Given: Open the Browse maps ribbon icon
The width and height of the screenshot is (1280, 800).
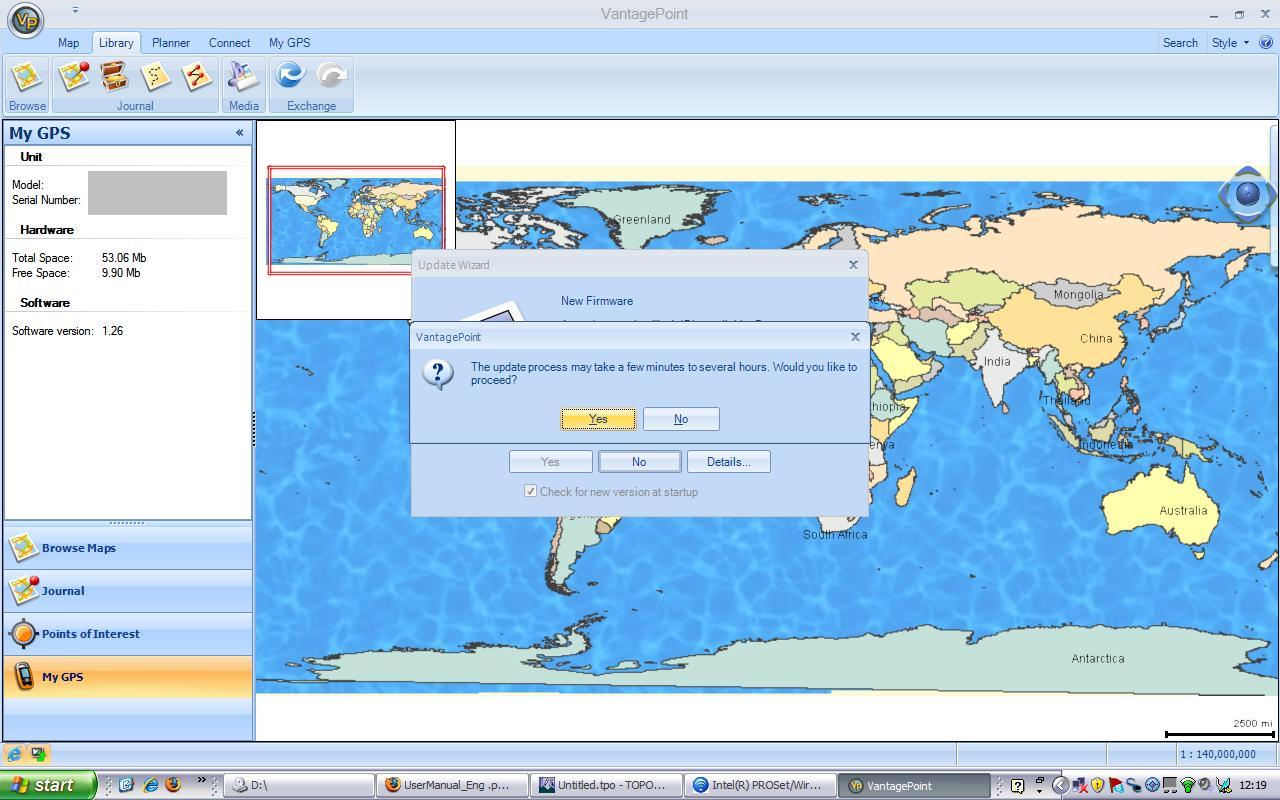Looking at the screenshot, I should (27, 77).
